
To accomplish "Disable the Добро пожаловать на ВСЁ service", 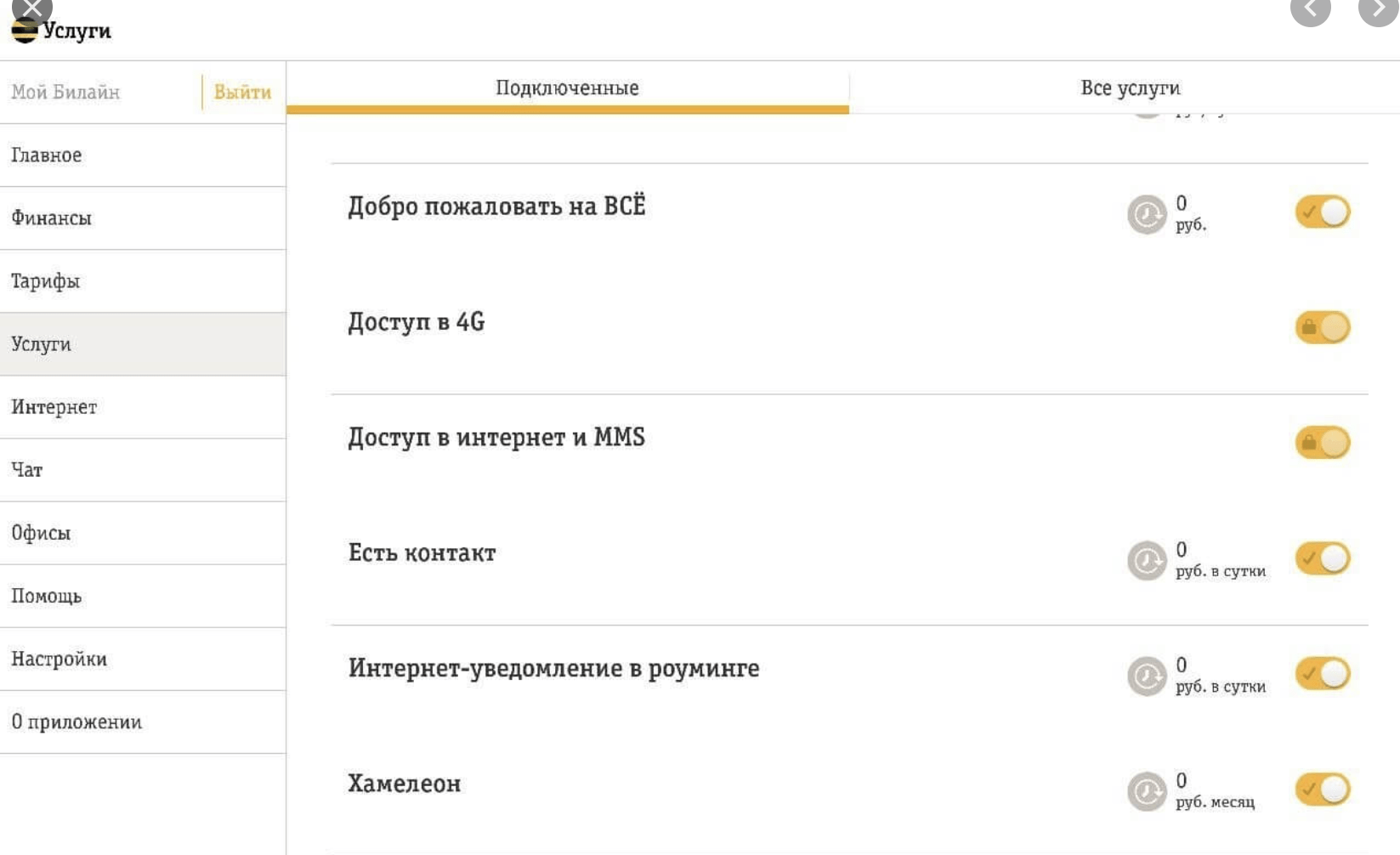I will pos(1323,213).
